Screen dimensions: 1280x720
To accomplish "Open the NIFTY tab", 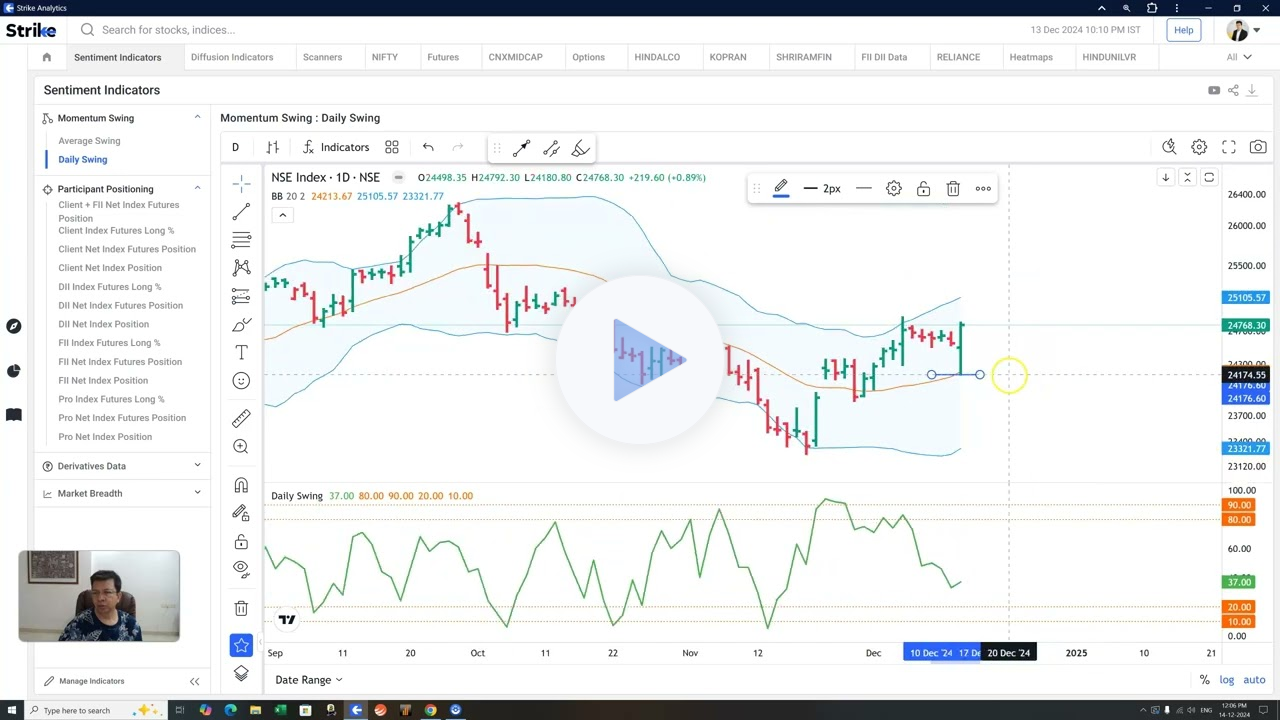I will click(384, 57).
